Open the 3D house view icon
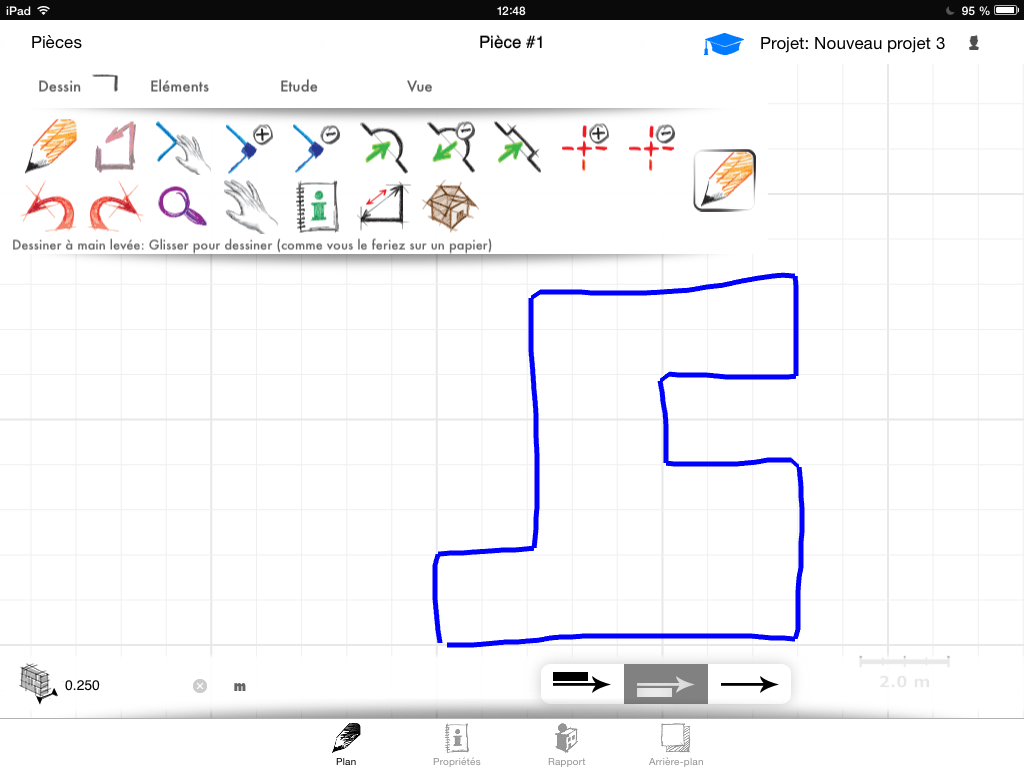 point(451,205)
